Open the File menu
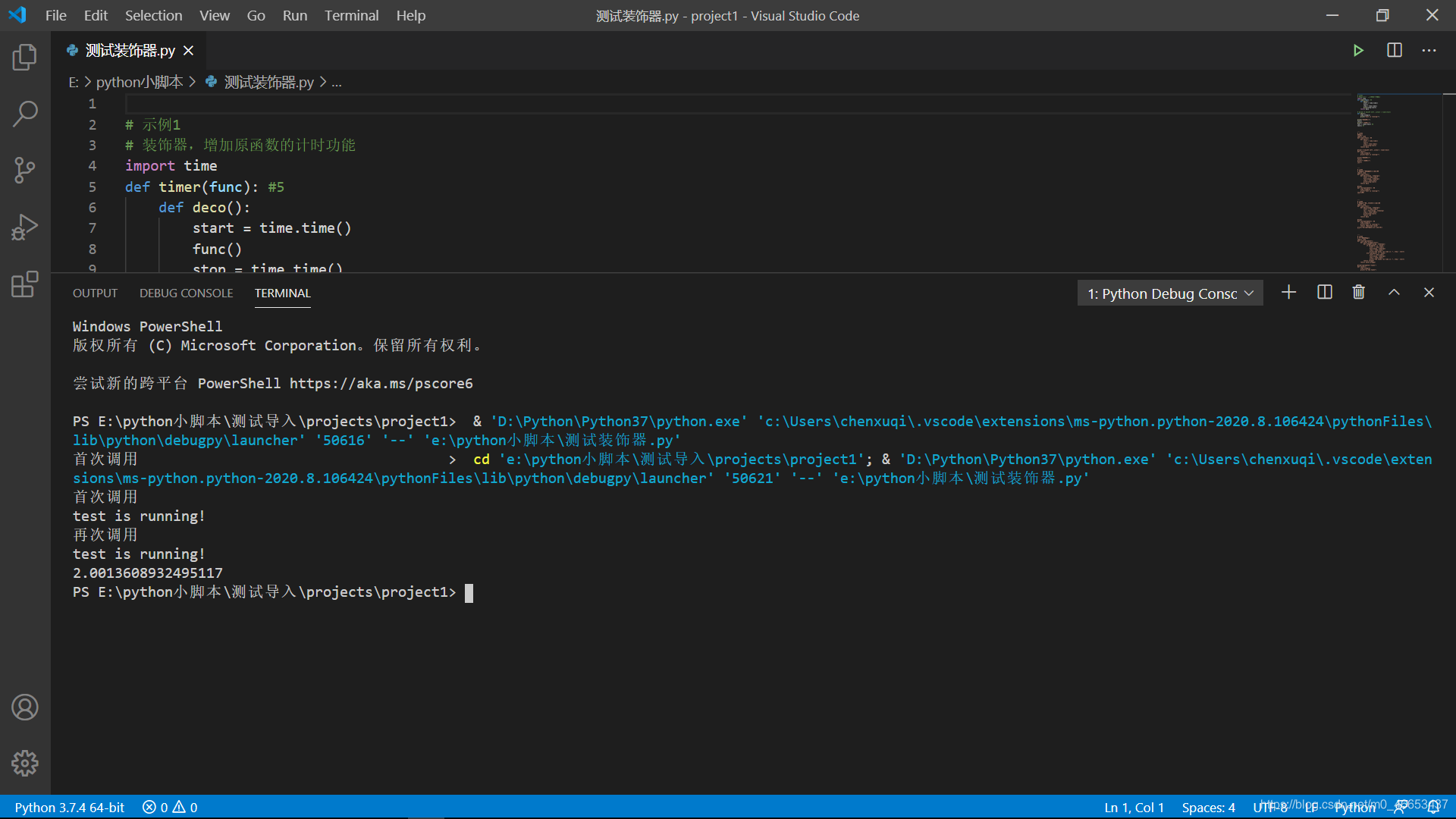The height and width of the screenshot is (819, 1456). [x=55, y=15]
